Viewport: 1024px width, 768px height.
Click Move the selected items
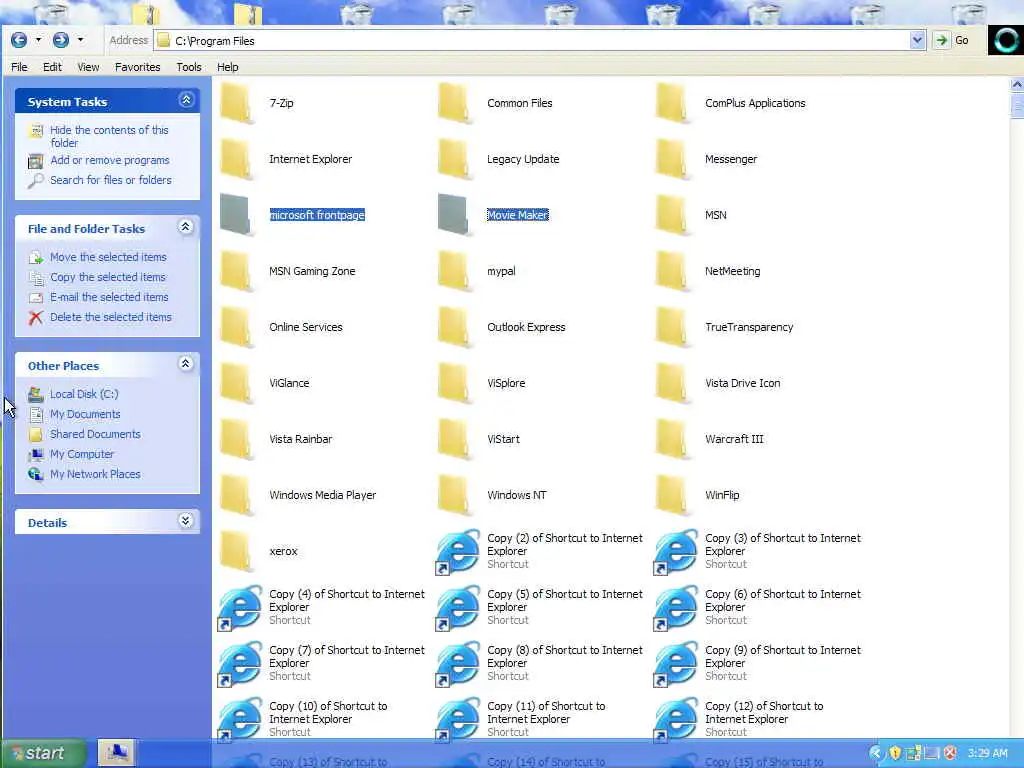108,257
